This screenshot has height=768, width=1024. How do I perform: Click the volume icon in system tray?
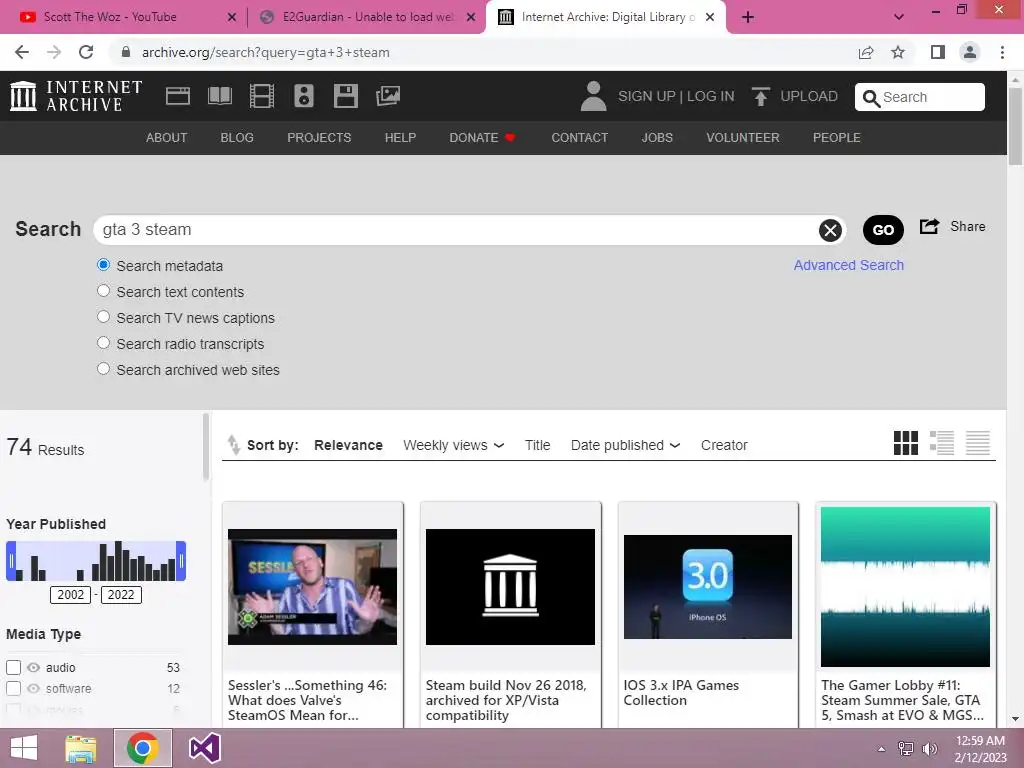point(929,748)
